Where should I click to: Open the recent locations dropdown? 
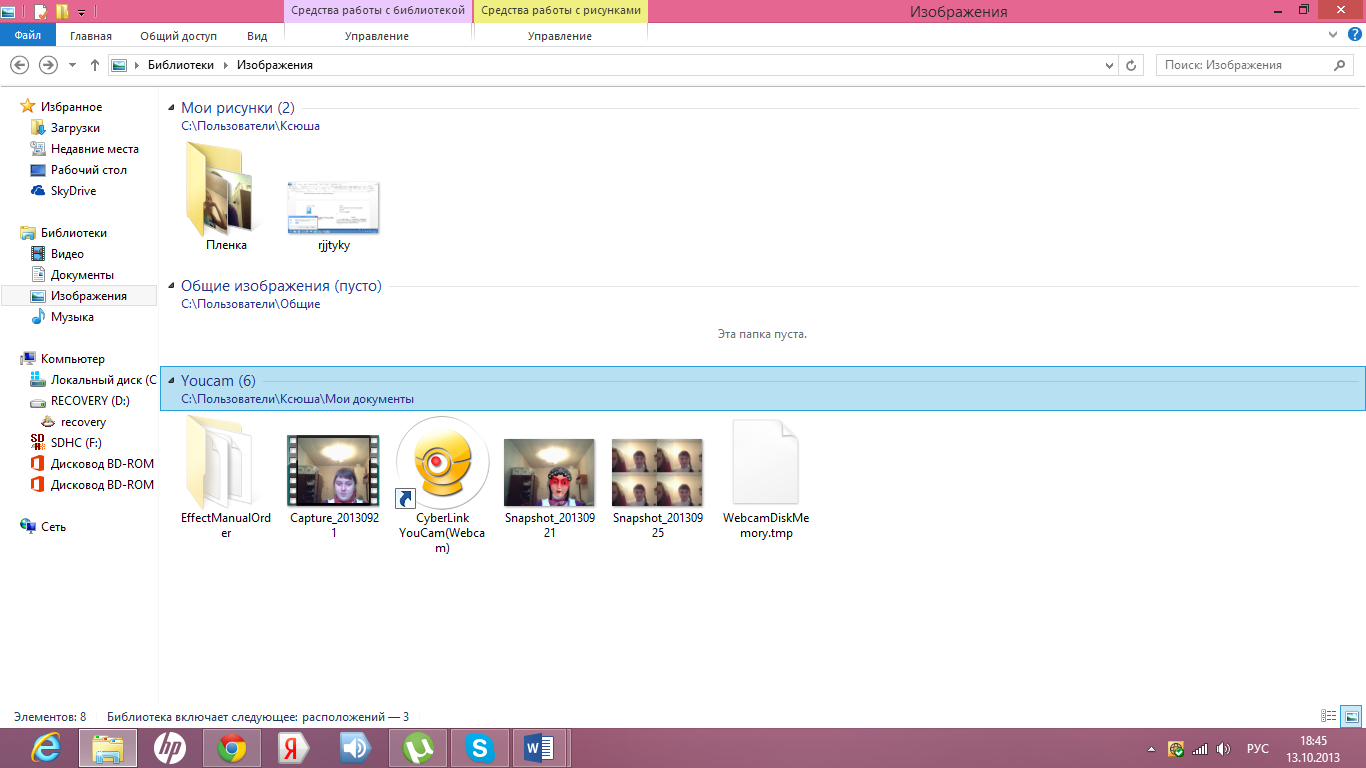72,65
